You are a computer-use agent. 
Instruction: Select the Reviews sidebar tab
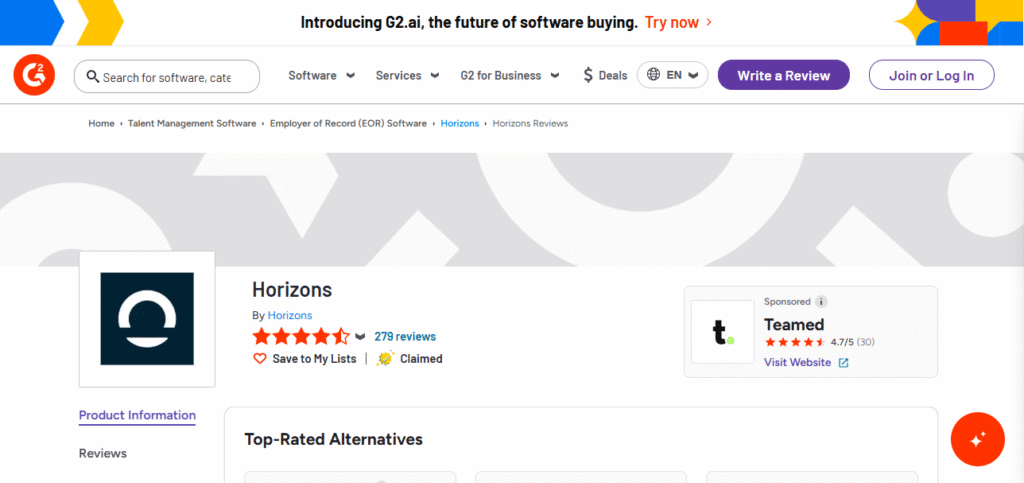[x=103, y=453]
